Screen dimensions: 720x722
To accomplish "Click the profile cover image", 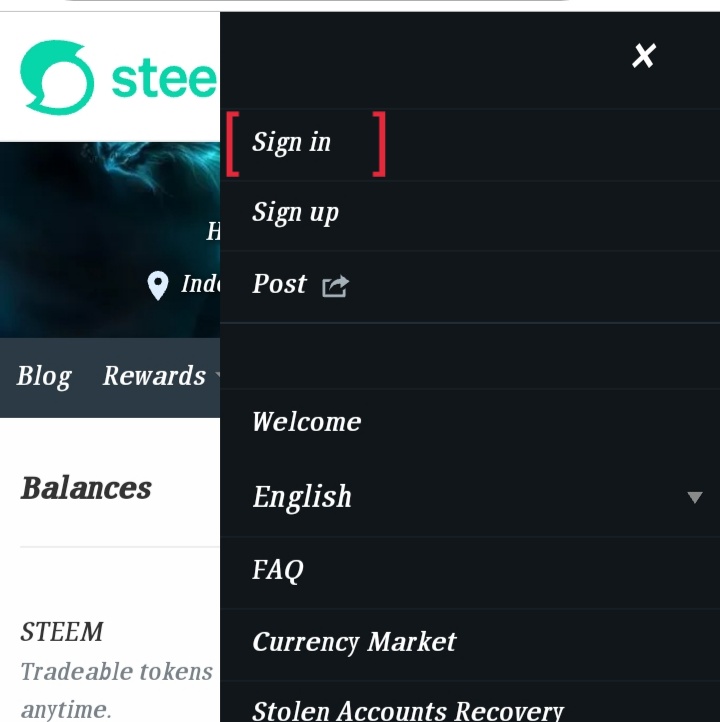I will (x=110, y=239).
